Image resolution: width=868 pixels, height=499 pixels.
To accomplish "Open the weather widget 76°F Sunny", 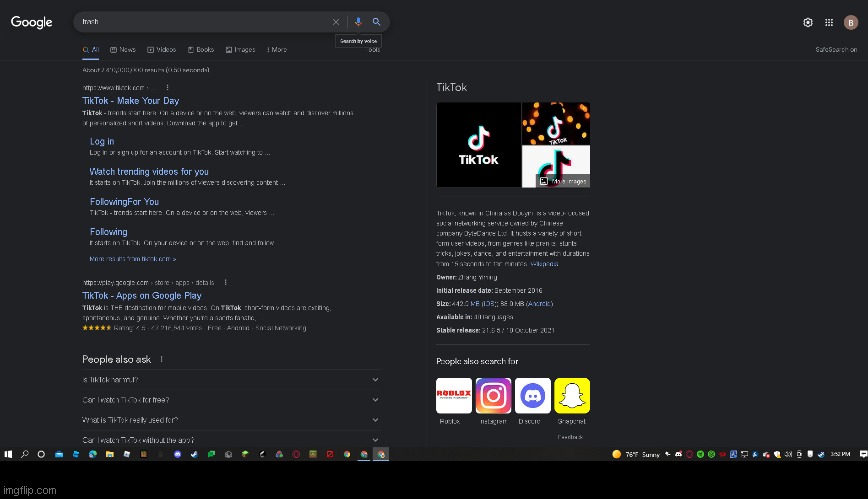I will coord(636,454).
